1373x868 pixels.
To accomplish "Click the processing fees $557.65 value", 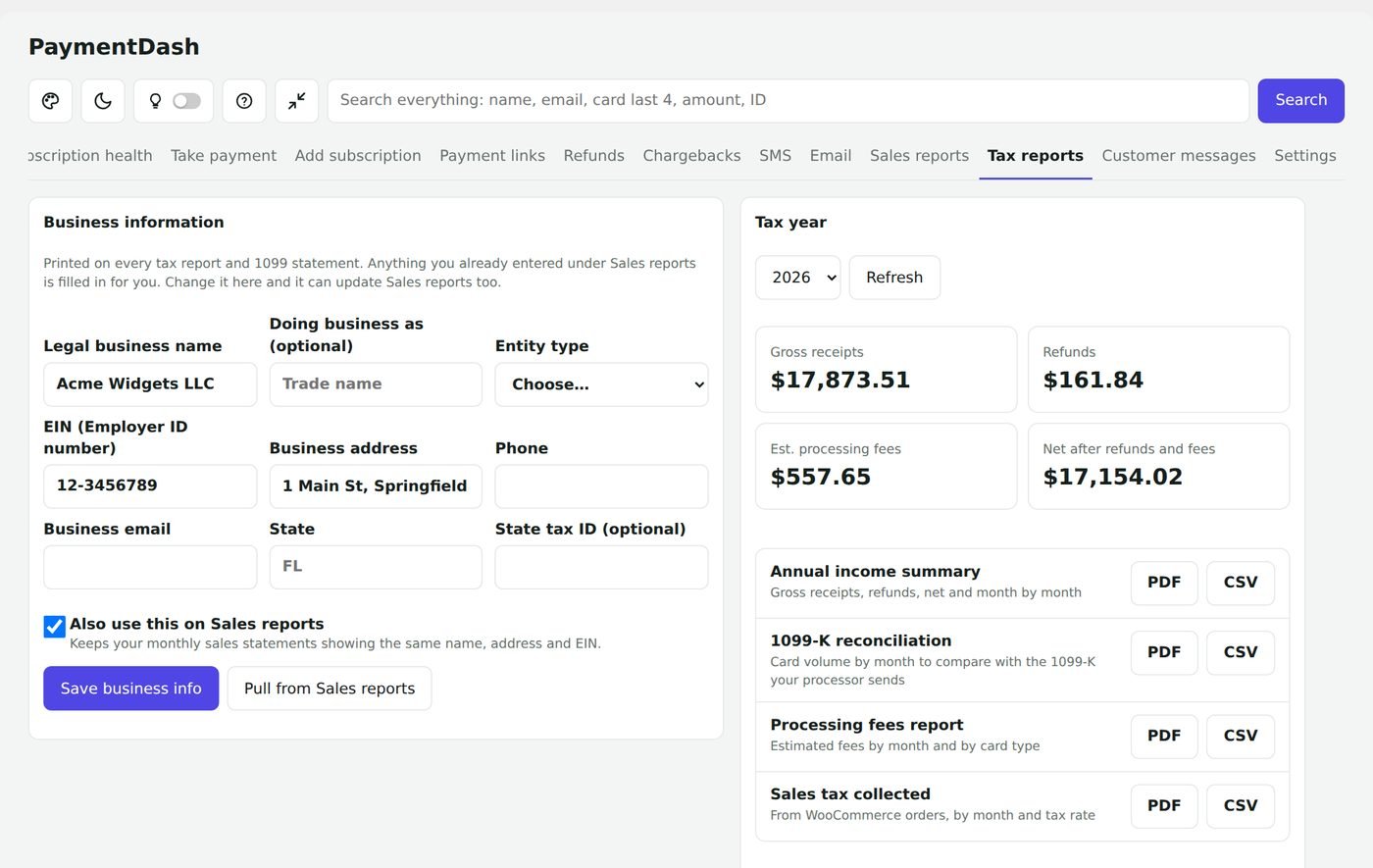I will [820, 478].
